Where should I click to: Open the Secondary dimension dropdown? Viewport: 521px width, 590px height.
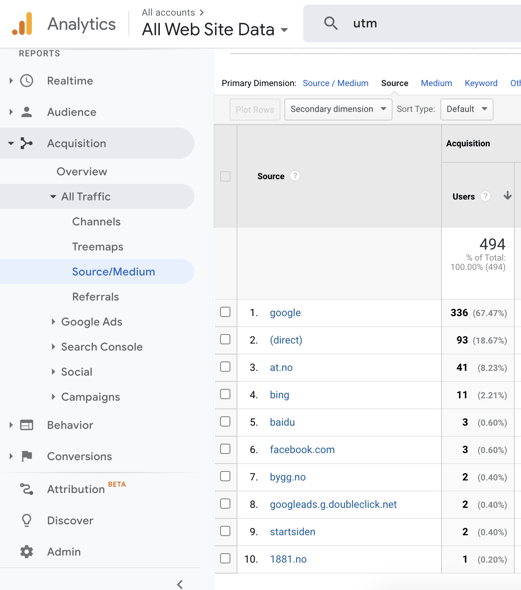coord(338,109)
